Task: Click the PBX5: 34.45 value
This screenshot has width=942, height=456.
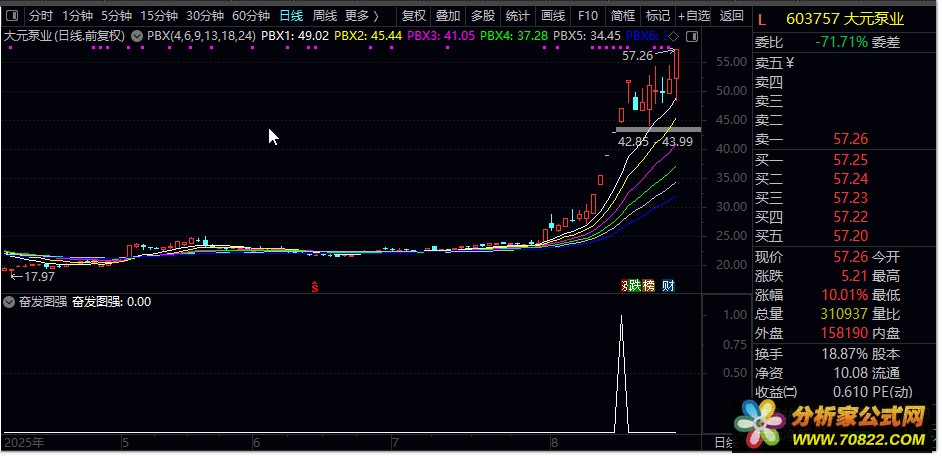Action: click(x=587, y=36)
